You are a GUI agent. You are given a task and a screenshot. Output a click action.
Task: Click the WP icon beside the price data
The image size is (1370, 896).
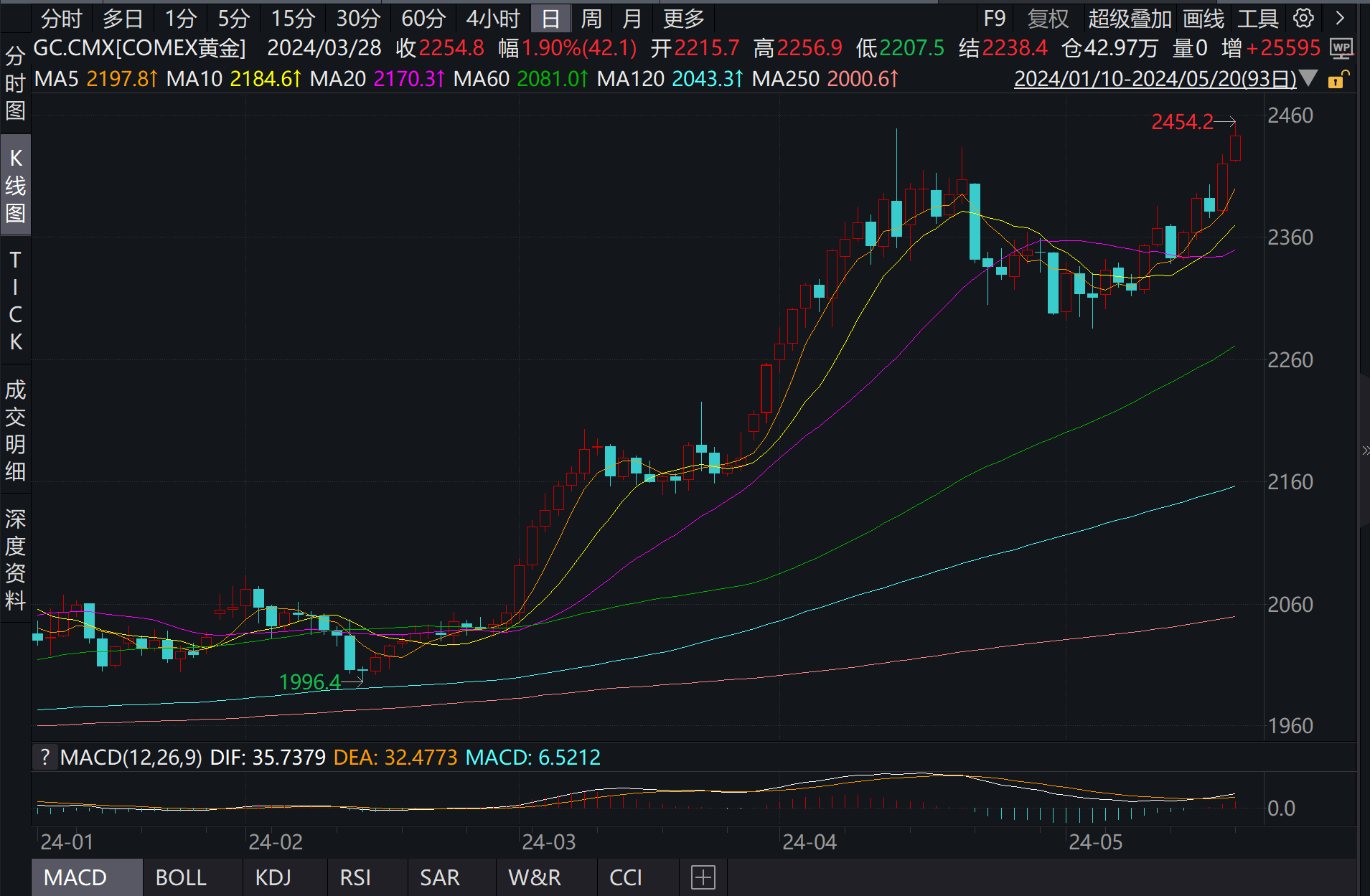pos(1341,48)
